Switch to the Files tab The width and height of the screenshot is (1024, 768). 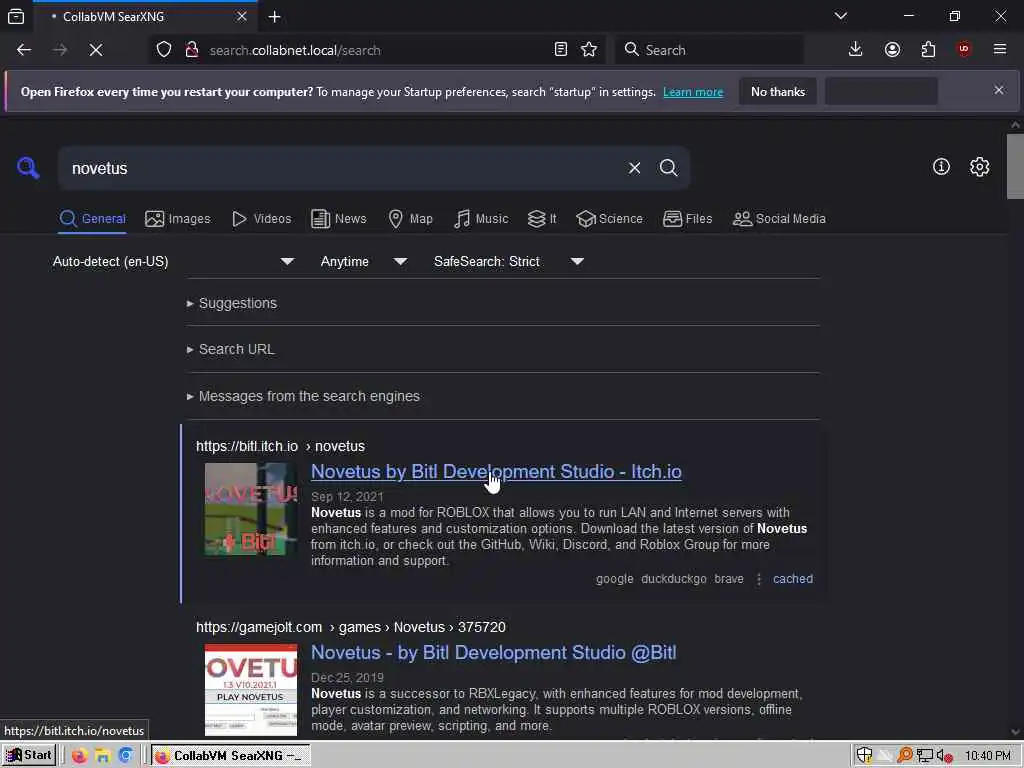tap(687, 219)
